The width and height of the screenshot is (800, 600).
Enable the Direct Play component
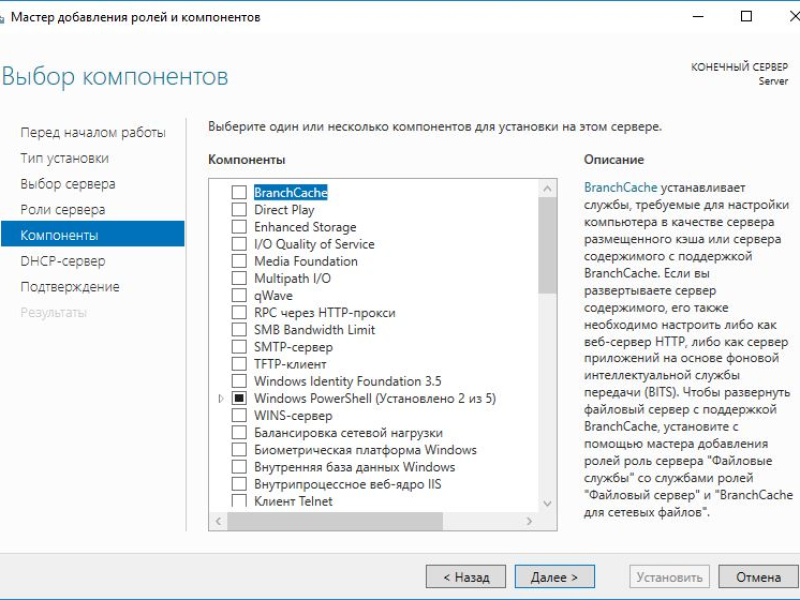239,210
